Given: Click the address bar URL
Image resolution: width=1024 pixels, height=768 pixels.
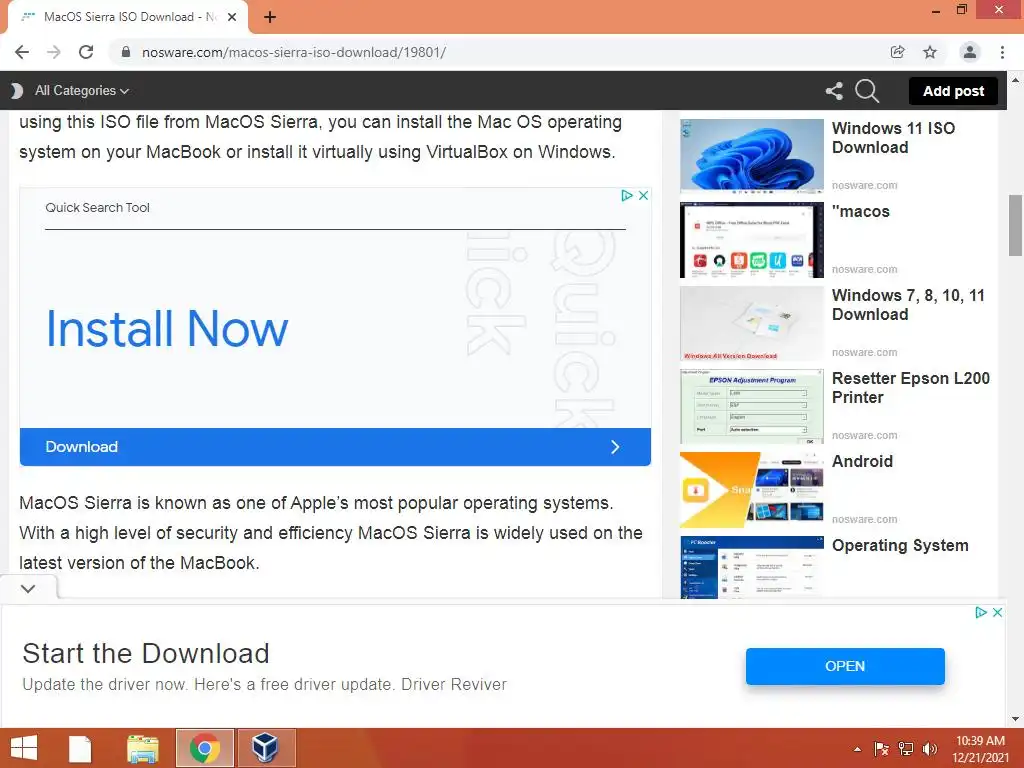Looking at the screenshot, I should pos(294,52).
